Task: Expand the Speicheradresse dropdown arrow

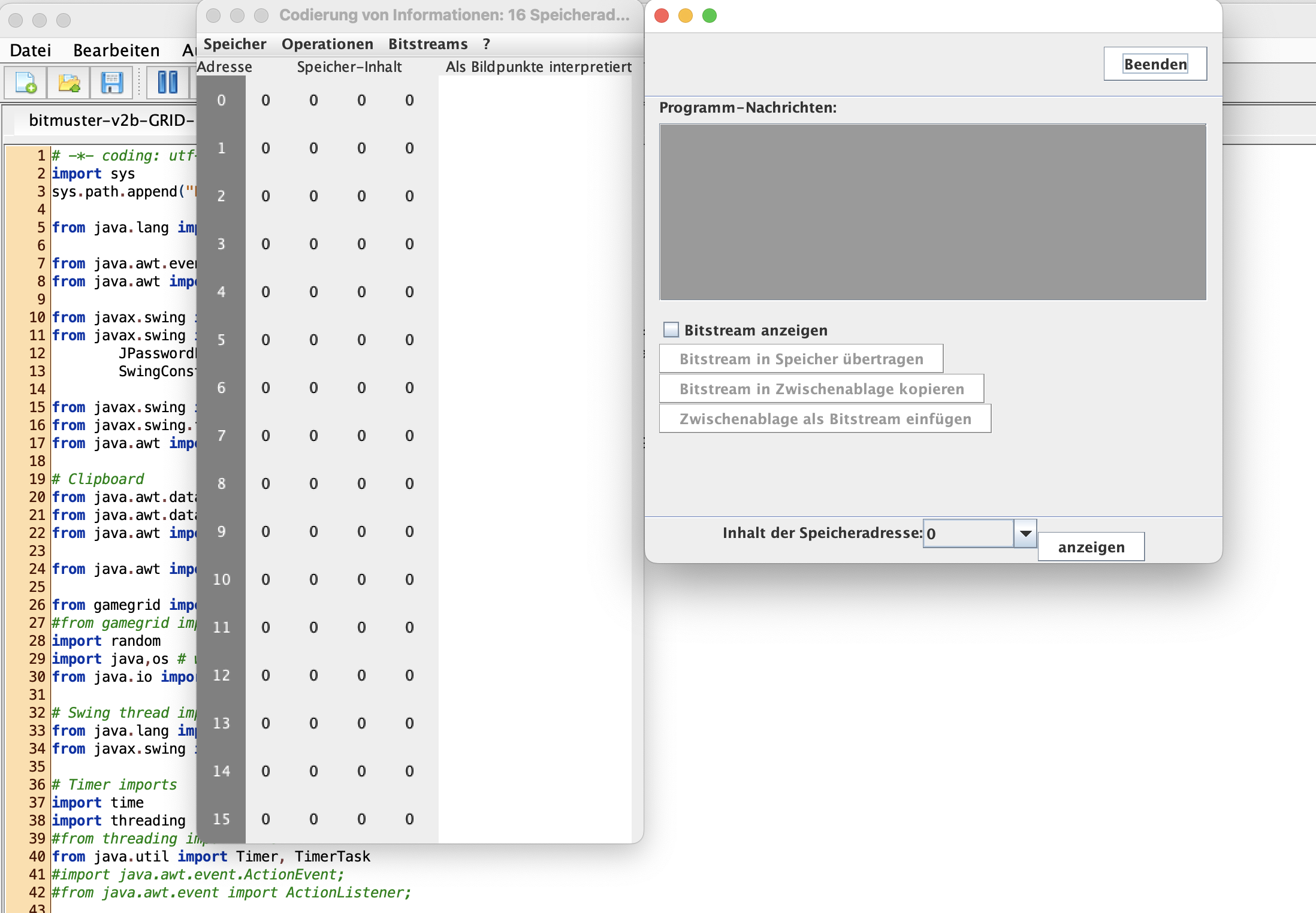Action: pos(1025,533)
